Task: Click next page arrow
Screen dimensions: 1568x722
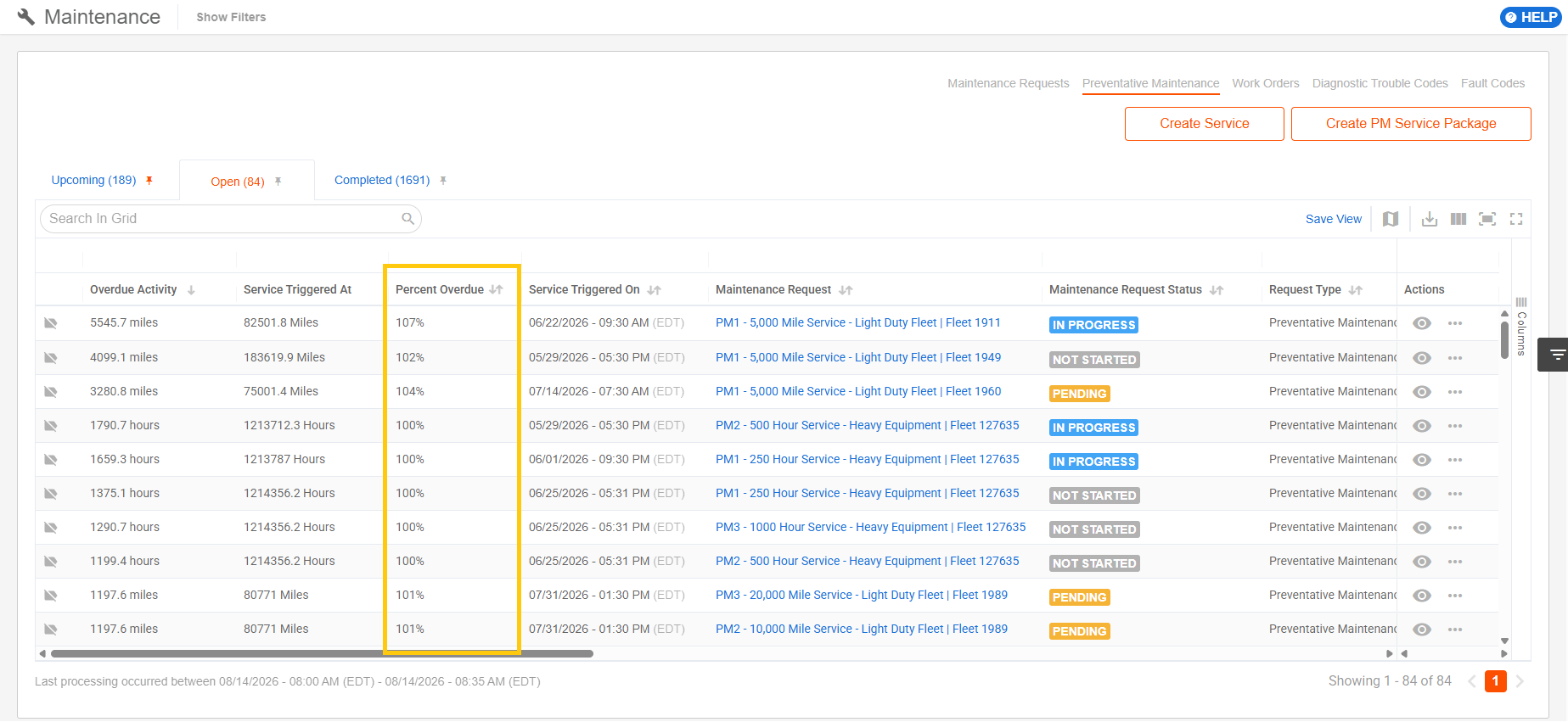Action: coord(1520,681)
